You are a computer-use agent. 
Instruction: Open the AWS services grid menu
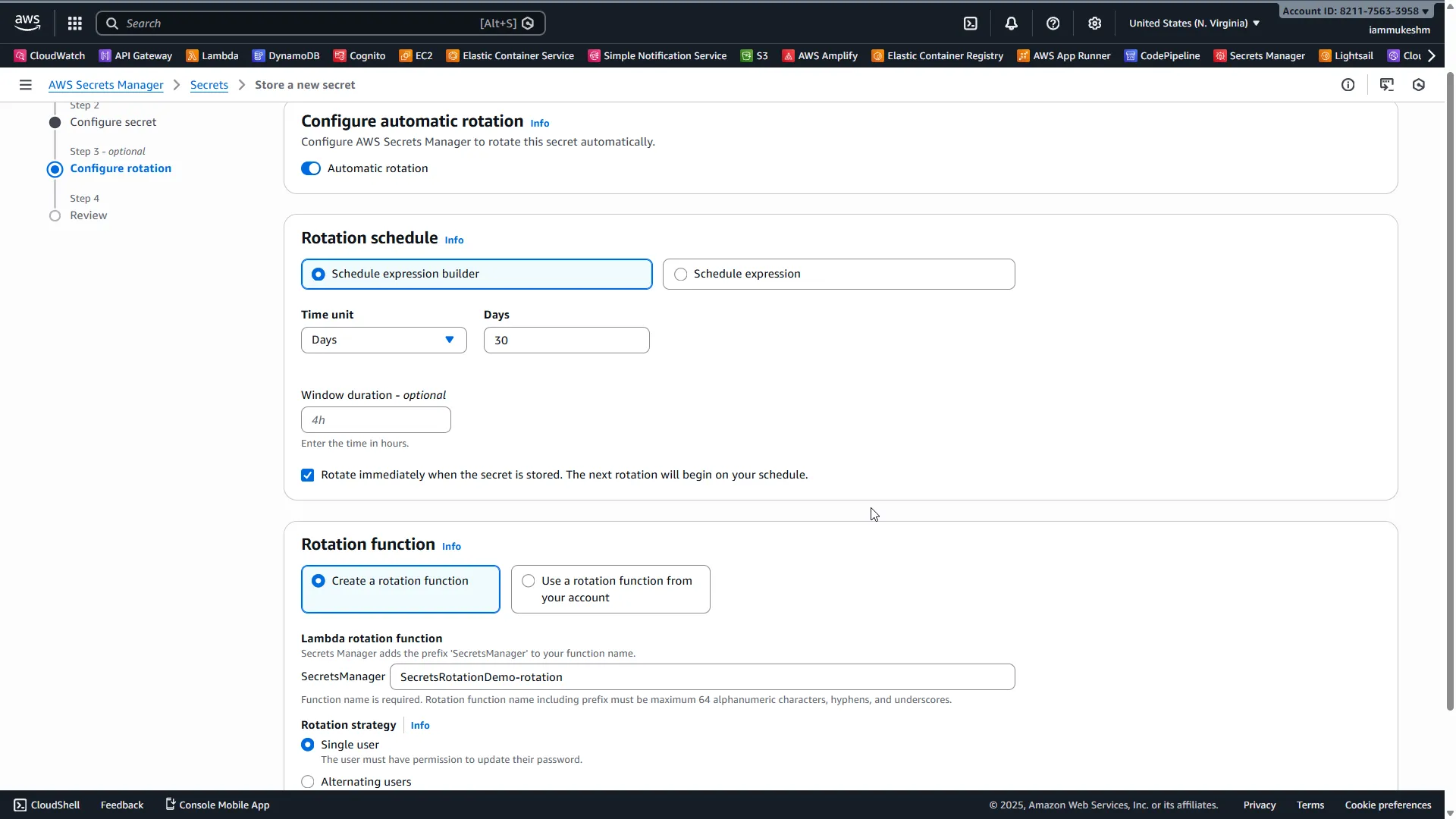[74, 23]
